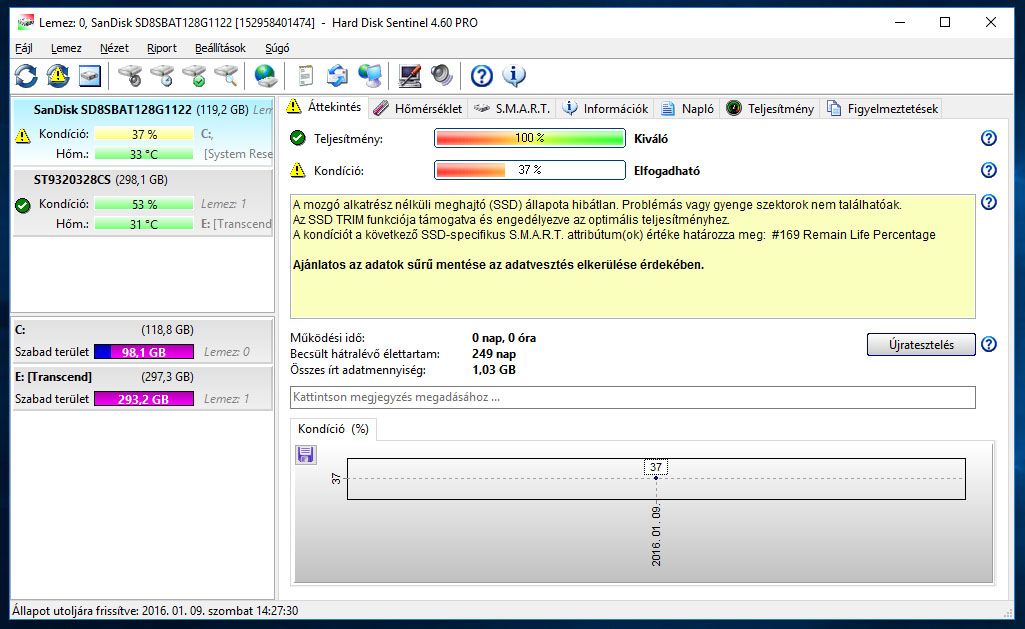Click the blue question mark toolbar icon
1025x629 pixels.
point(482,76)
